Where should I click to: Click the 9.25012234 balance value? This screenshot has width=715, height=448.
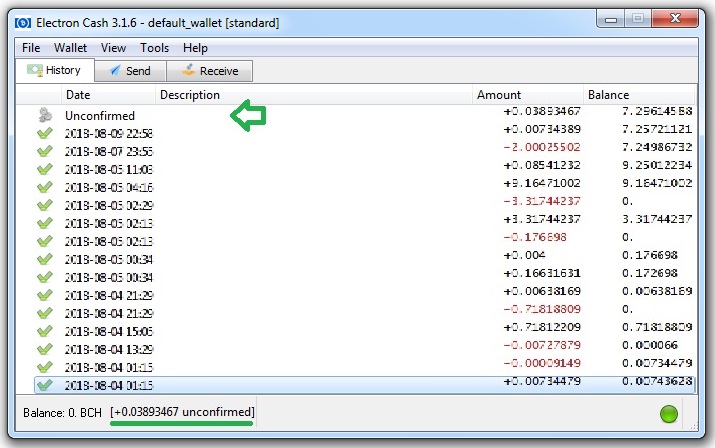657,165
